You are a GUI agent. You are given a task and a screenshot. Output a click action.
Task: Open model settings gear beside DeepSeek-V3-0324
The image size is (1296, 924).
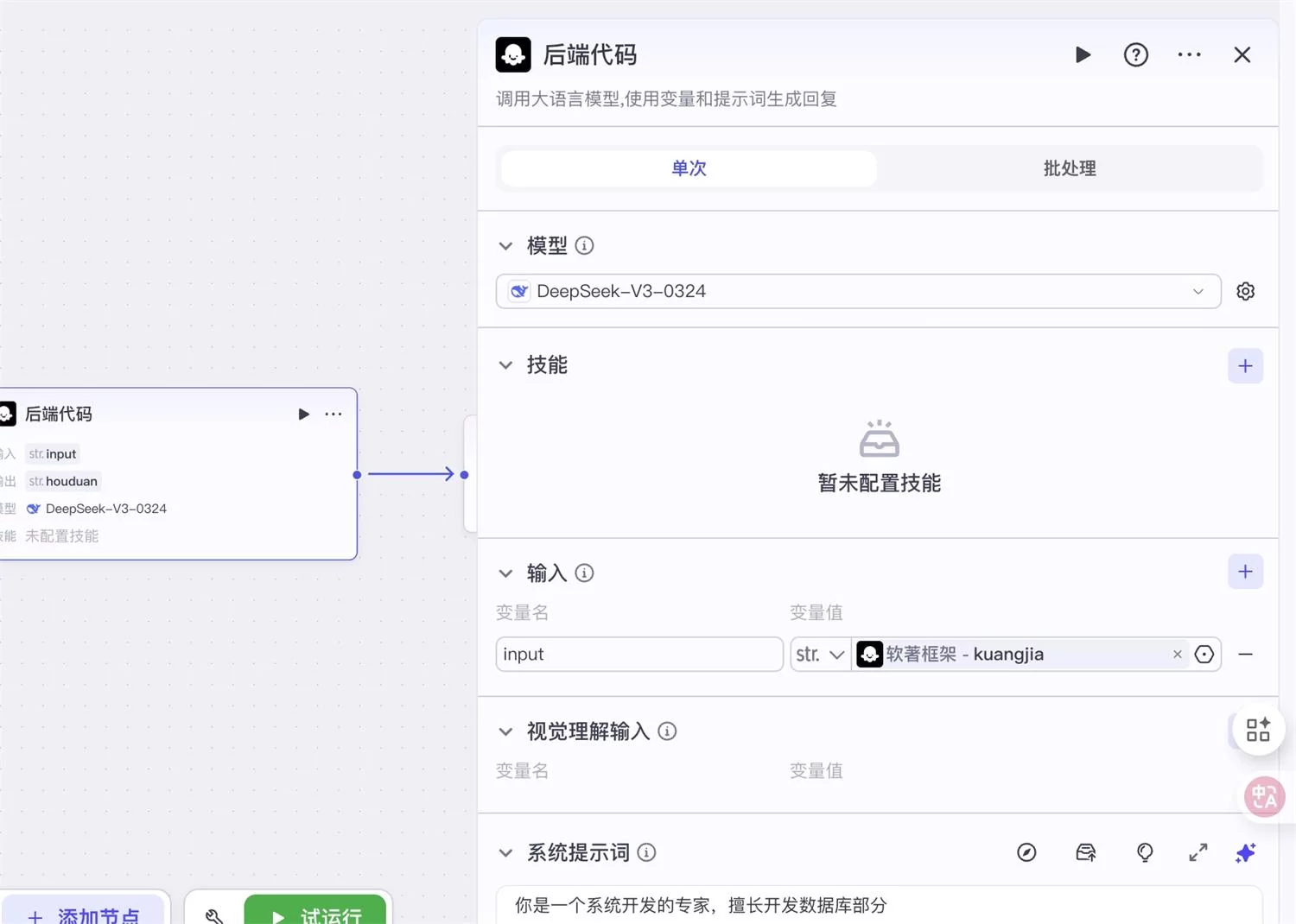point(1245,291)
